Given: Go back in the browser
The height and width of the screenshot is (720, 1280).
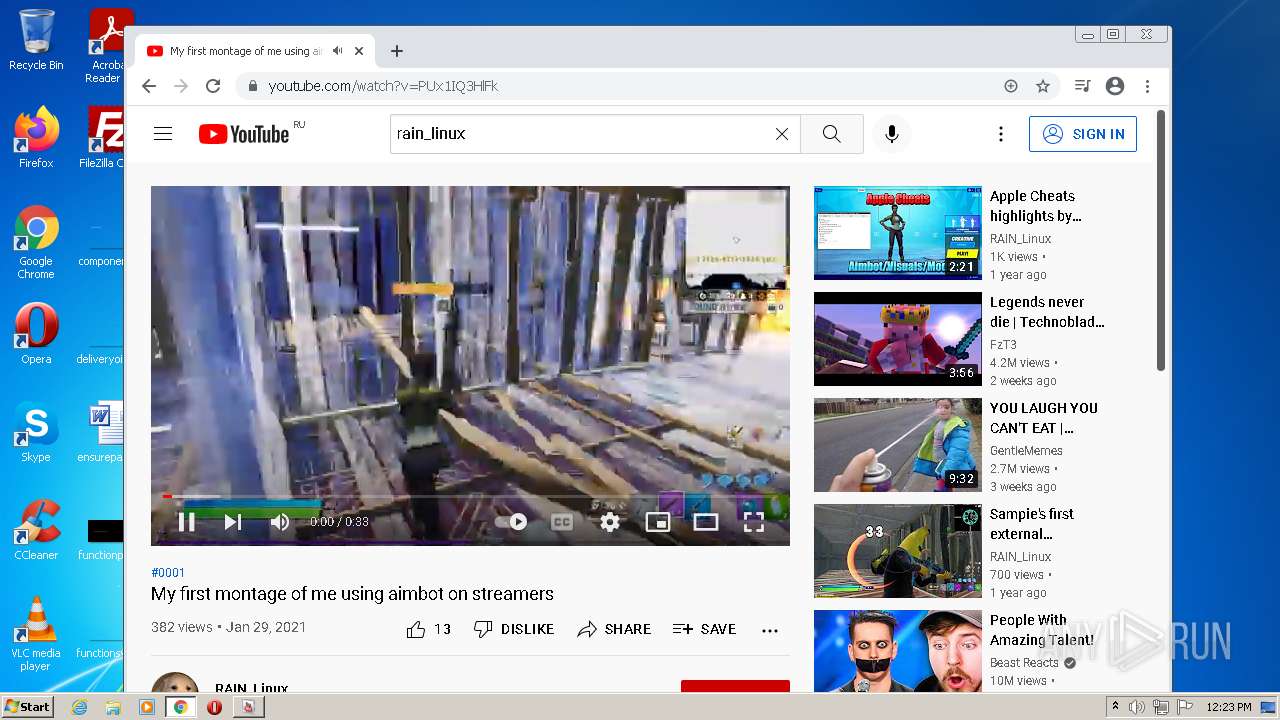Looking at the screenshot, I should pos(149,86).
